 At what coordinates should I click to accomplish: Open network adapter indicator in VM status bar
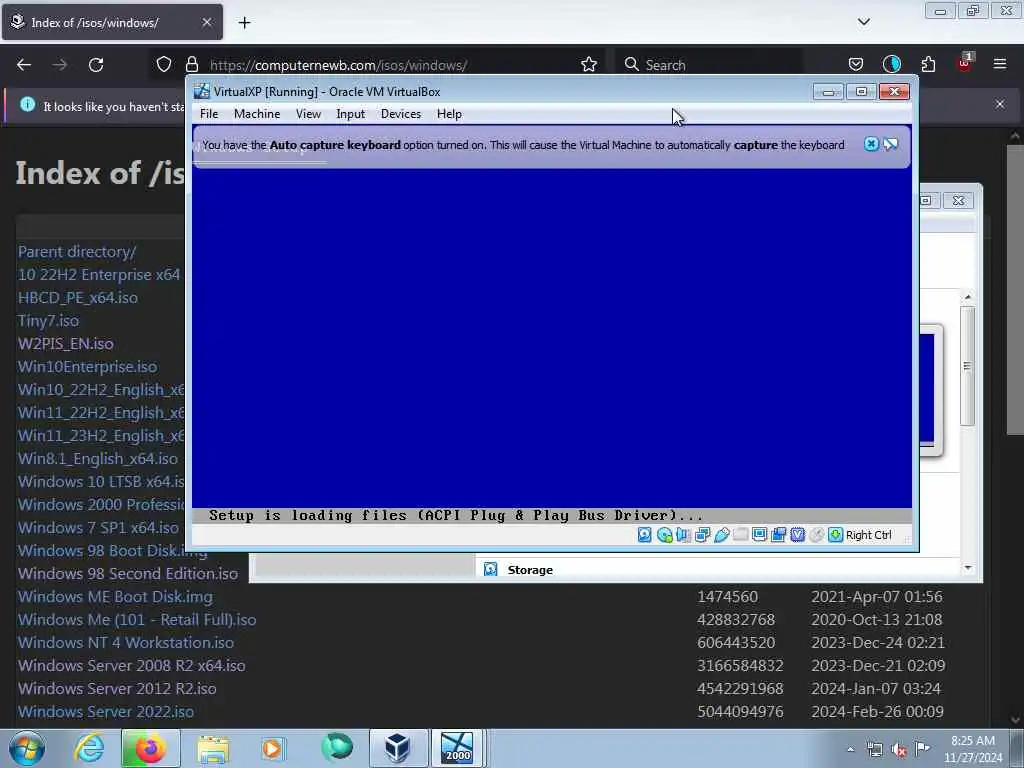[703, 535]
